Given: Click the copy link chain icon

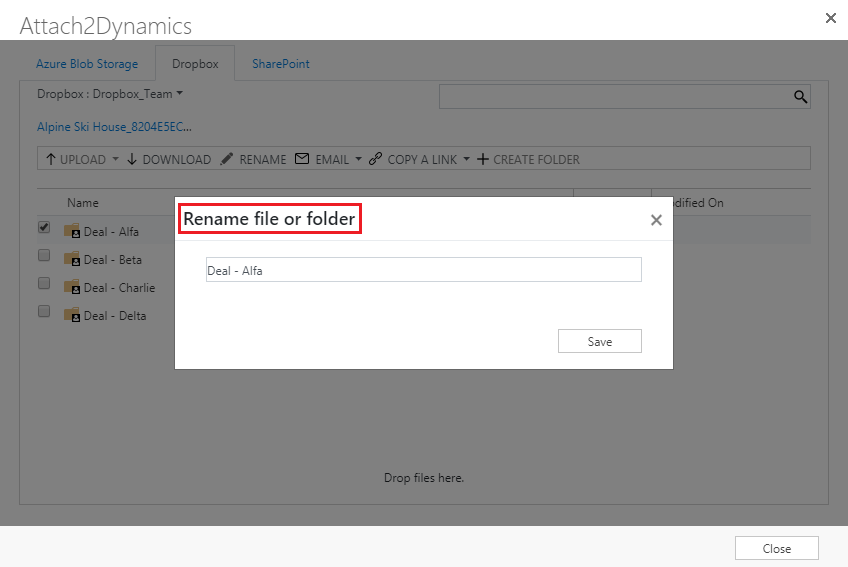Looking at the screenshot, I should [x=375, y=159].
